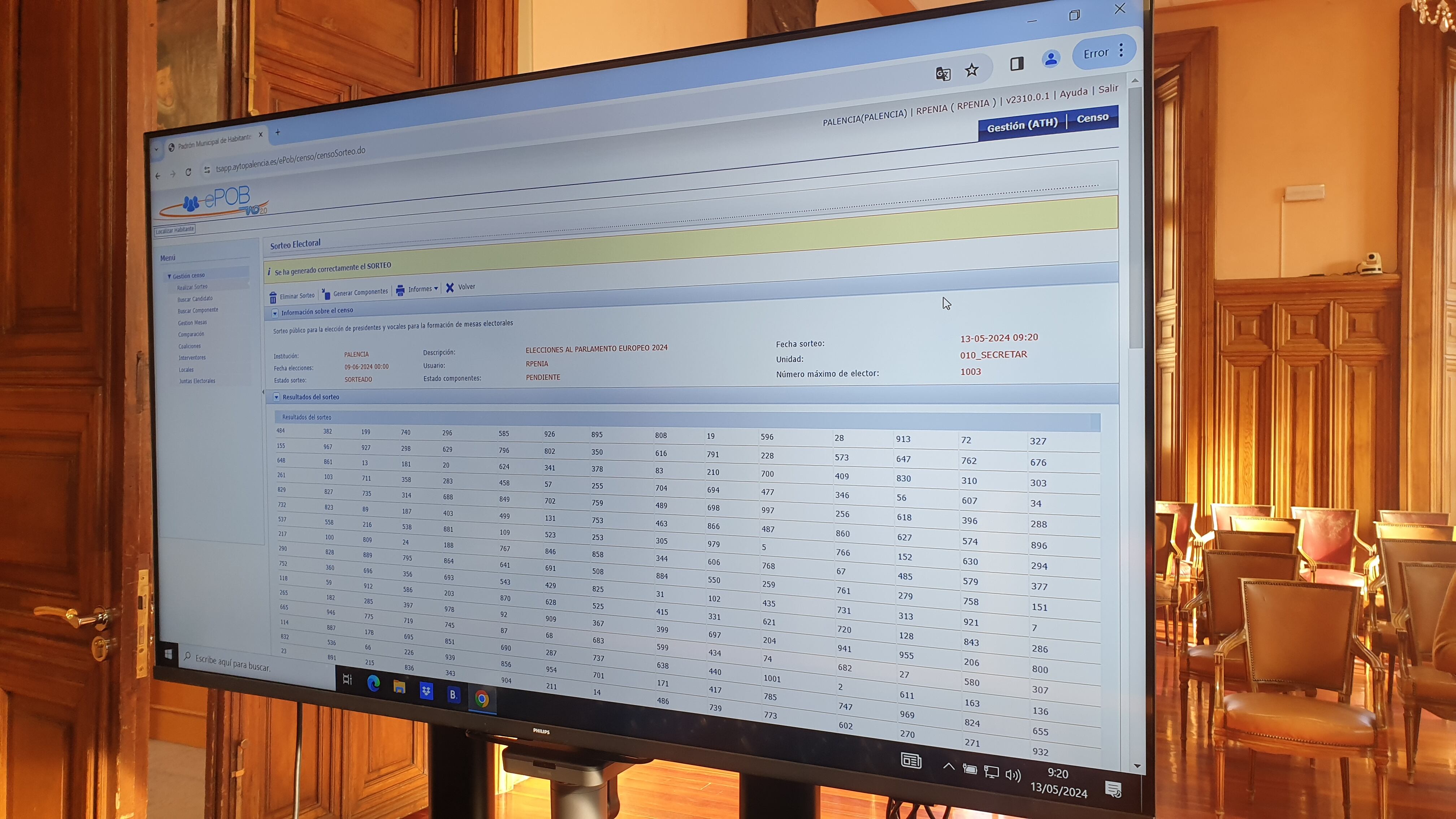Bookmark this page with the star icon
Image resolution: width=1456 pixels, height=819 pixels.
click(x=971, y=70)
